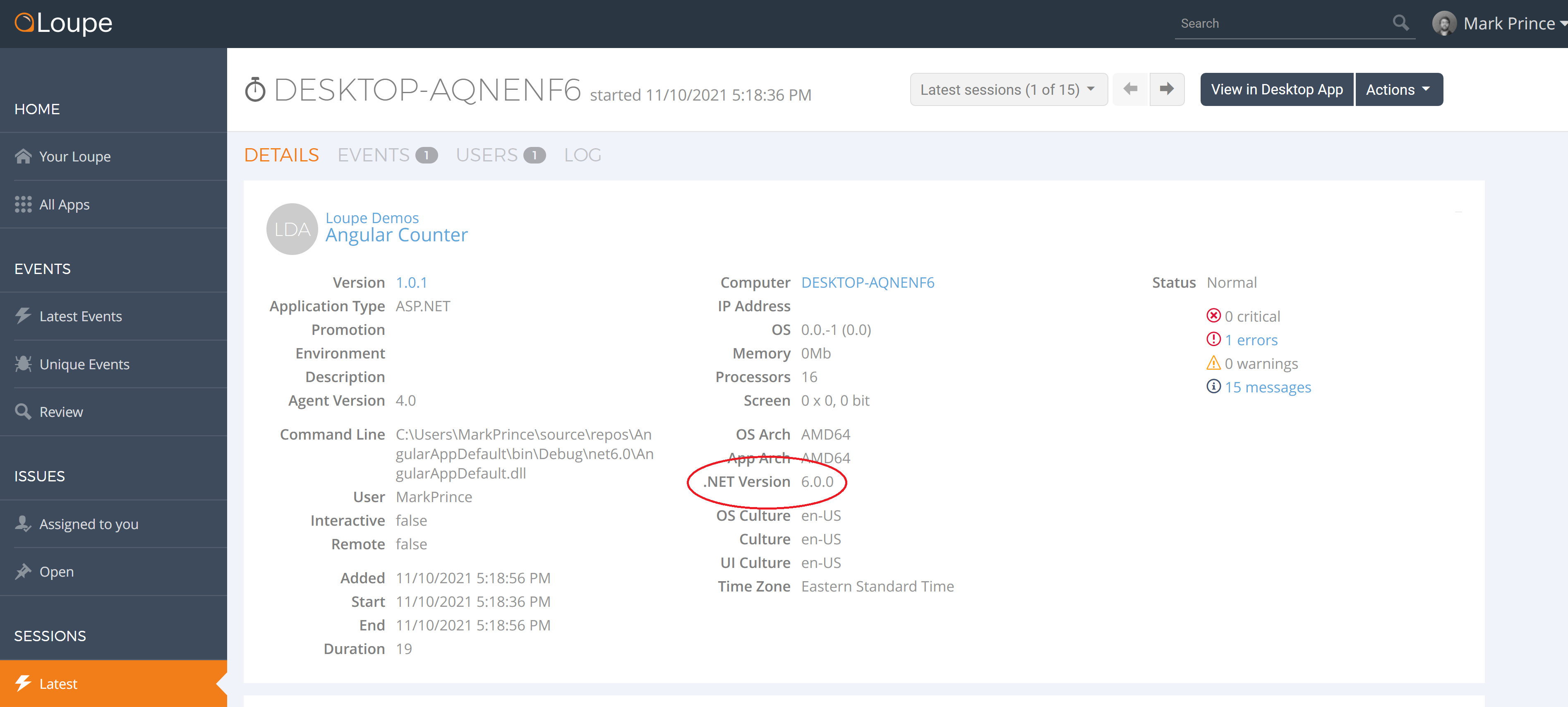Image resolution: width=1568 pixels, height=707 pixels.
Task: Open the Open issues list
Action: point(113,572)
